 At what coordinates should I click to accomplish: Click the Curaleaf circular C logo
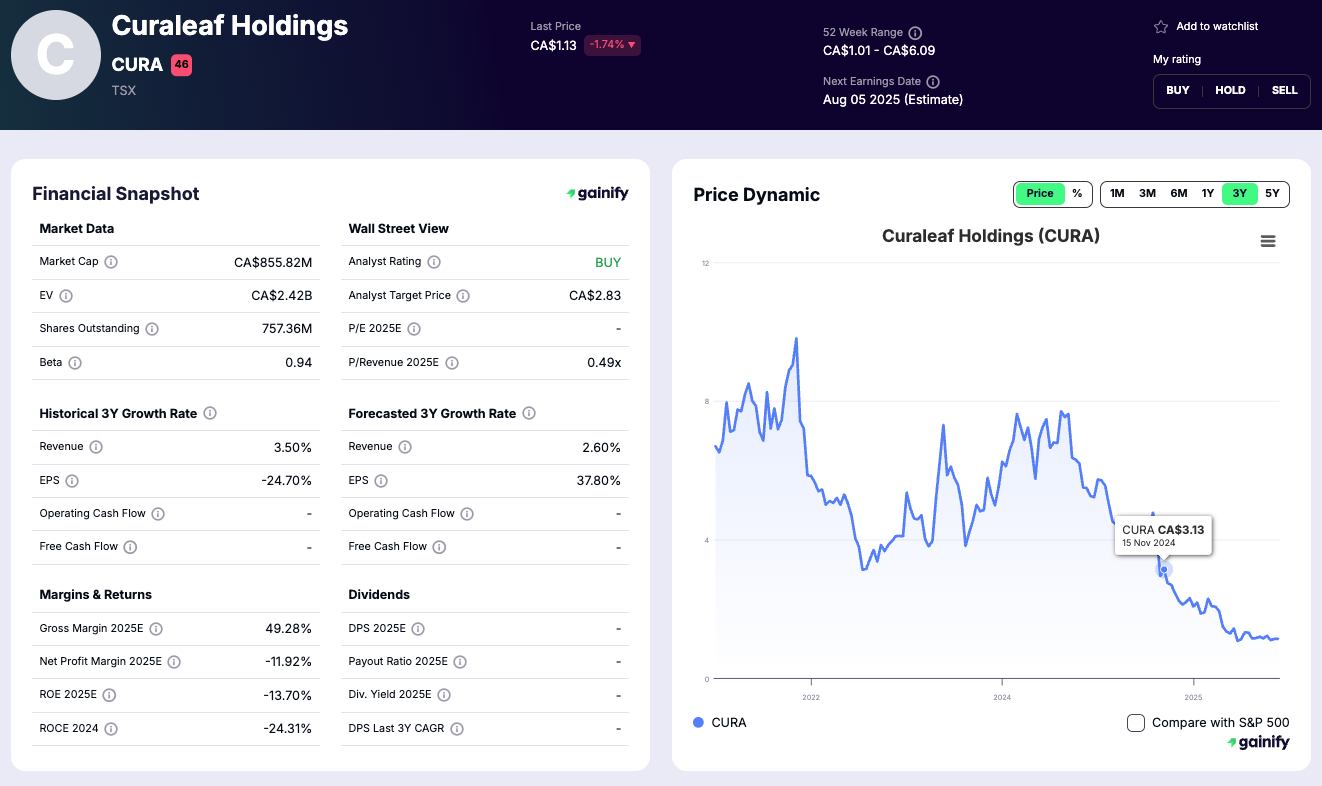(x=56, y=55)
